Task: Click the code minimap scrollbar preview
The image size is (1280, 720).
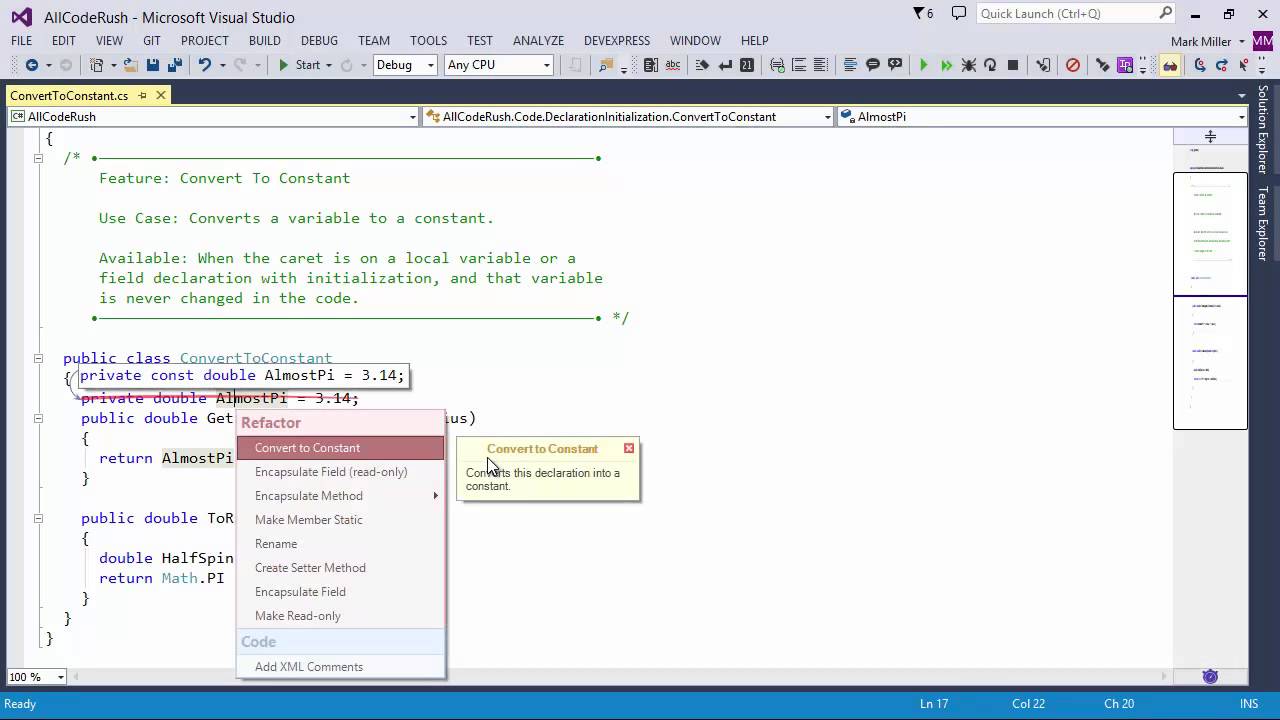Action: tap(1210, 300)
